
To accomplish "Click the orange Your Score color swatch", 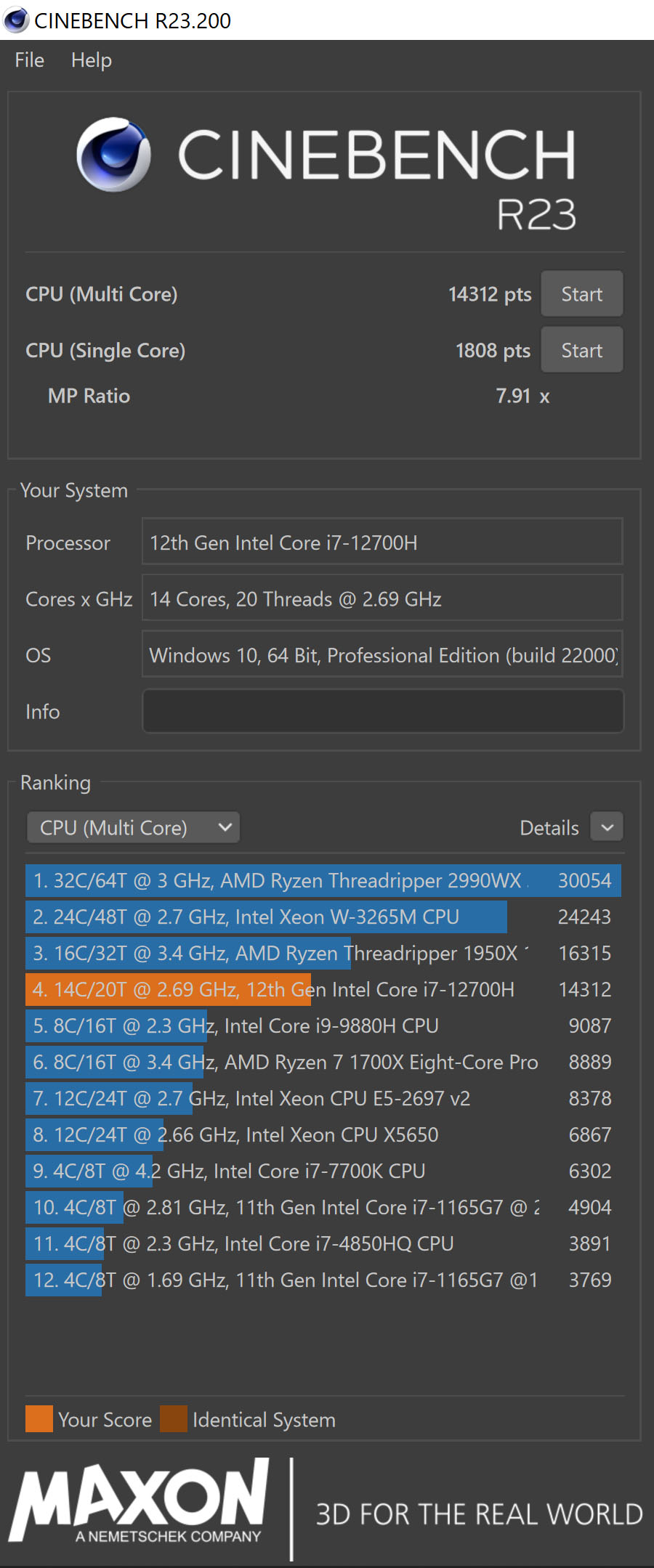I will coord(39,1419).
